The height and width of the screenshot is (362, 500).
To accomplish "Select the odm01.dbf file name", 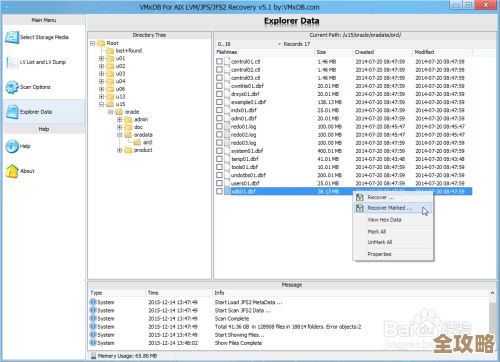I will [244, 118].
